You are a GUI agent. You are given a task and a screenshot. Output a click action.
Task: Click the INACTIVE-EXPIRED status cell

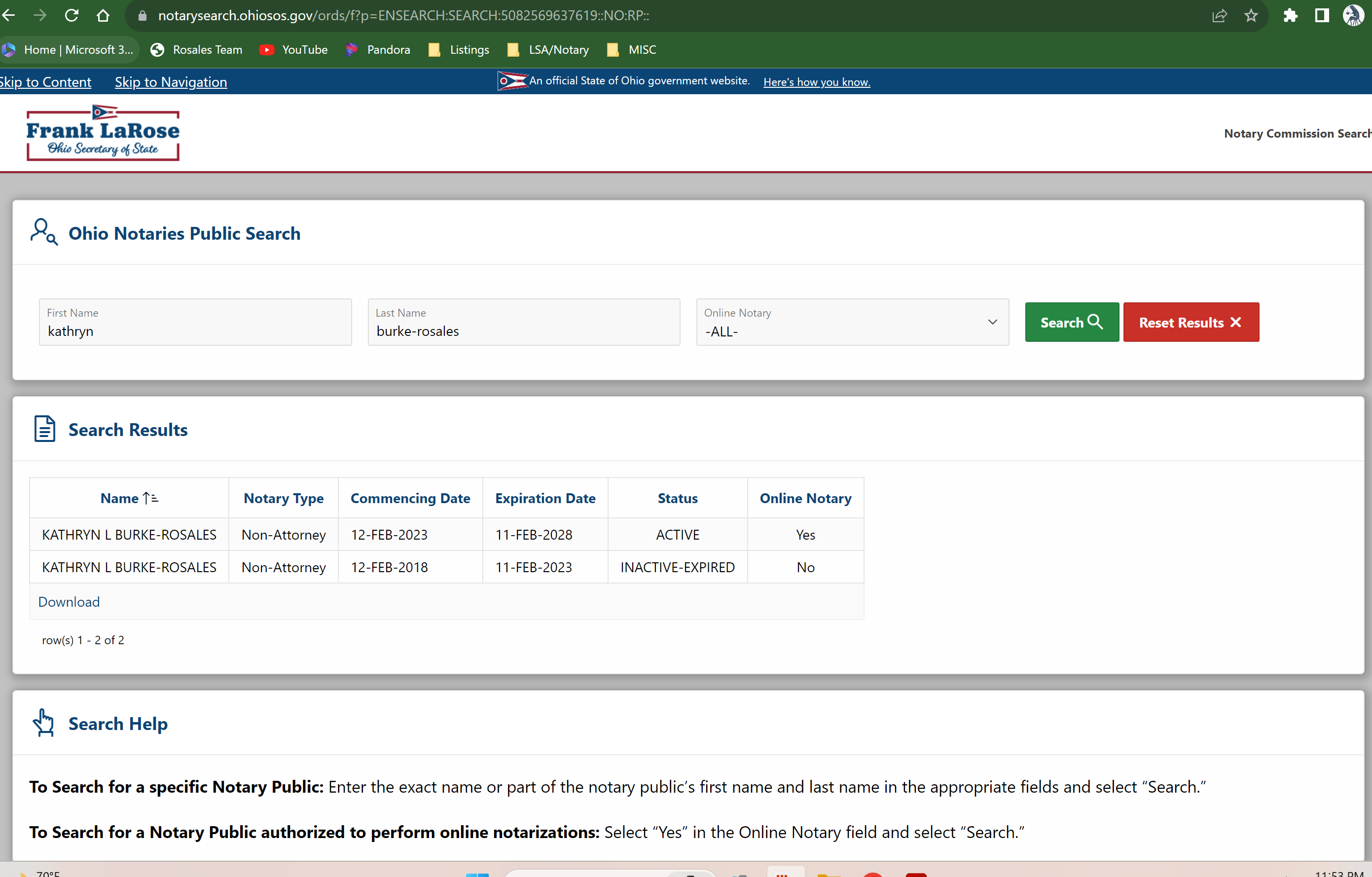[x=678, y=567]
